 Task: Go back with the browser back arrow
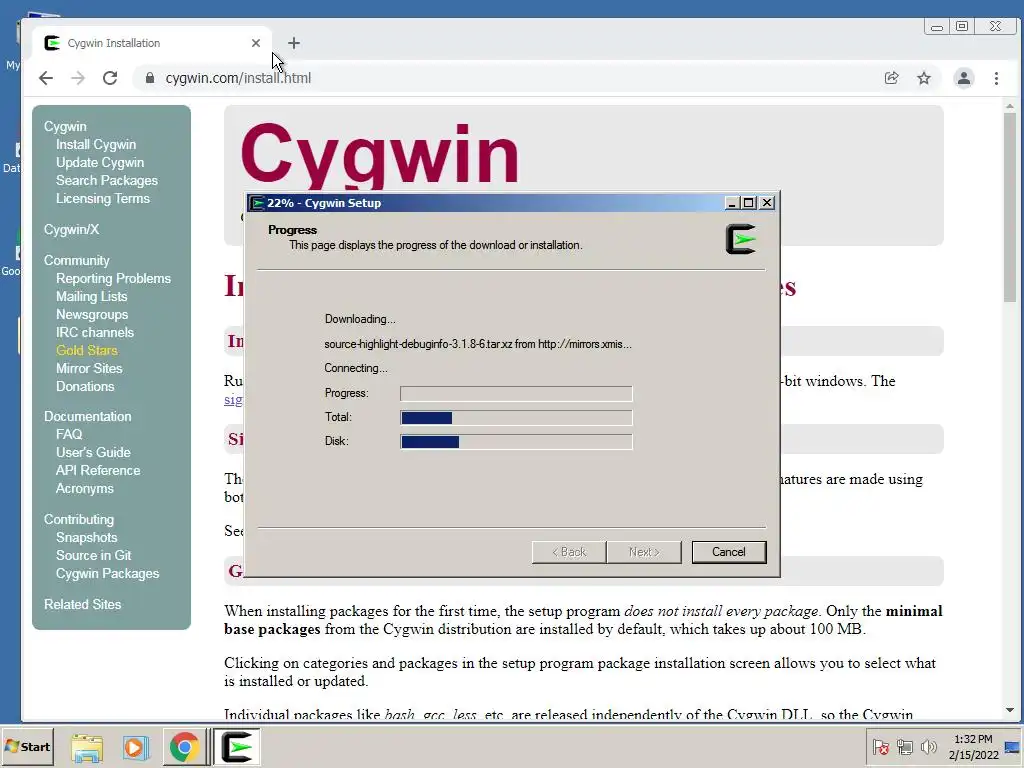pyautogui.click(x=46, y=78)
